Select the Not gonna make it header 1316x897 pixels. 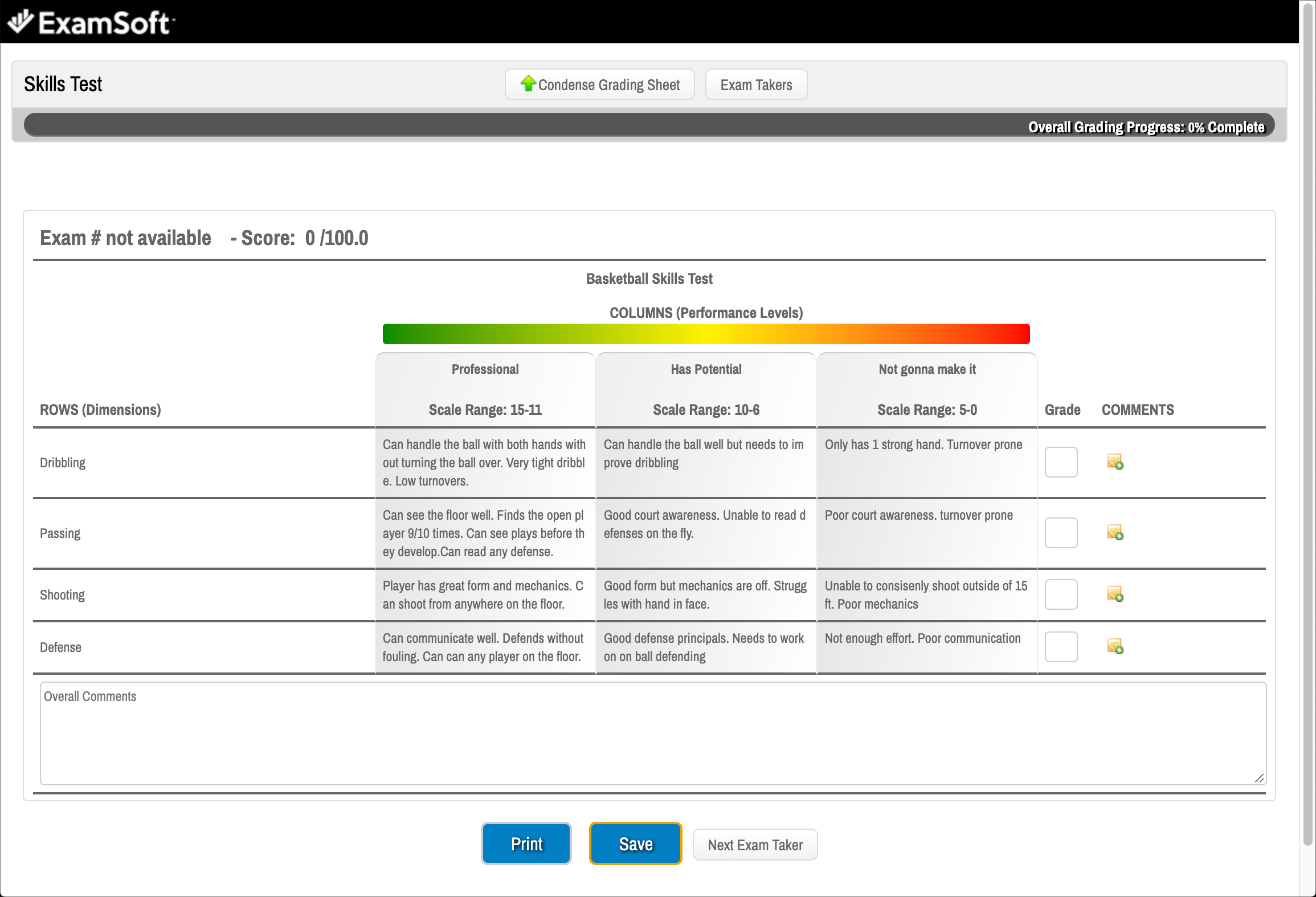(x=927, y=369)
